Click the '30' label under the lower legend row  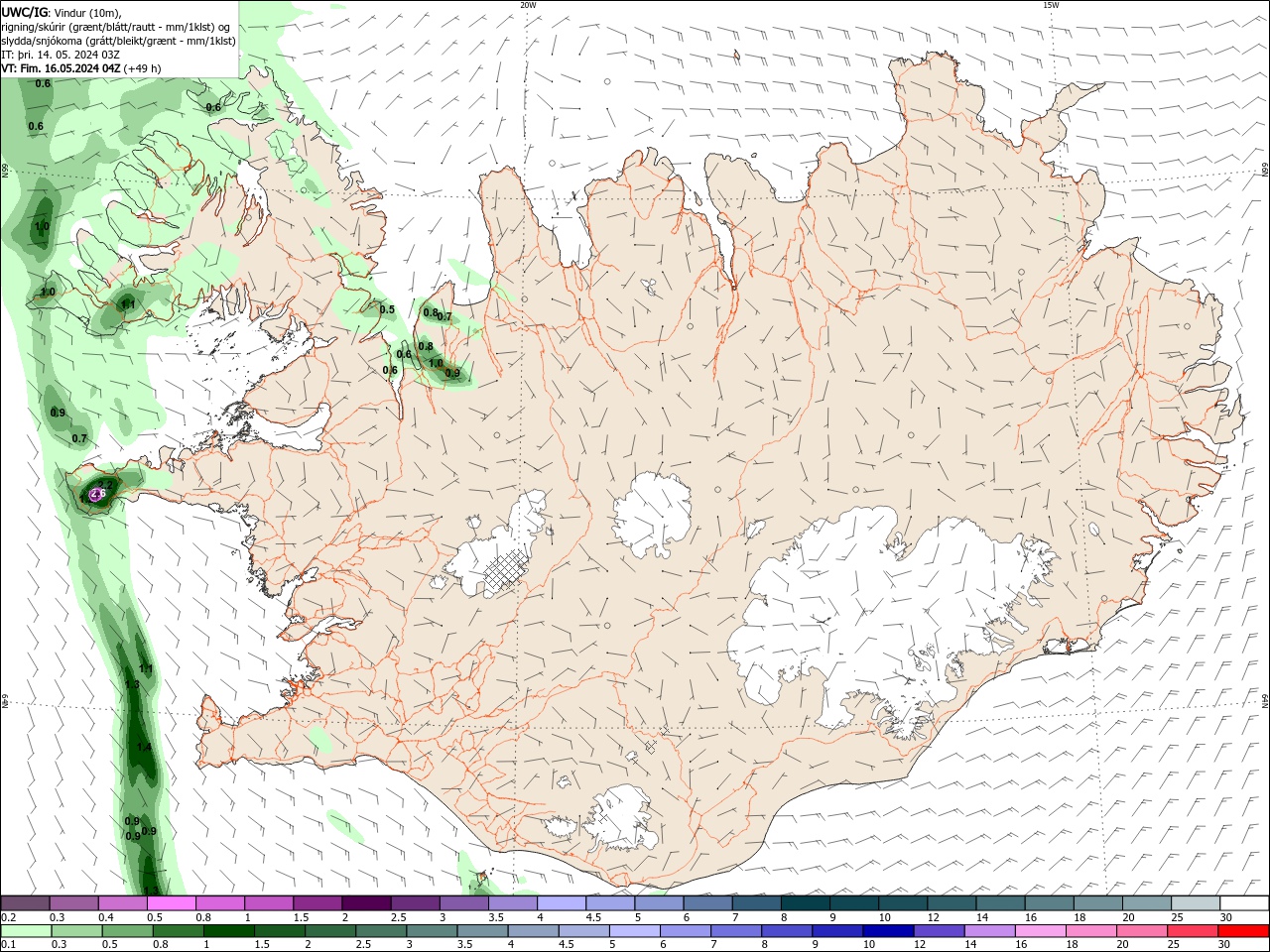pos(1226,944)
